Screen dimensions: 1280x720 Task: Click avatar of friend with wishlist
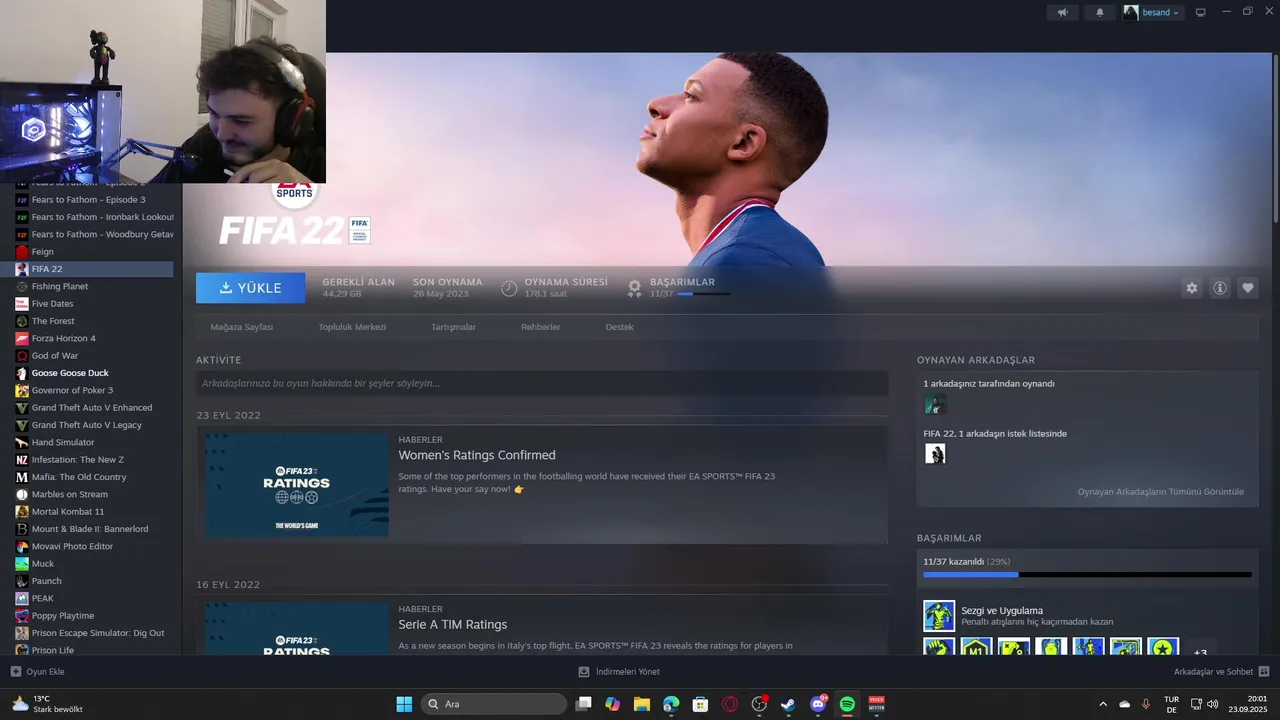click(935, 454)
